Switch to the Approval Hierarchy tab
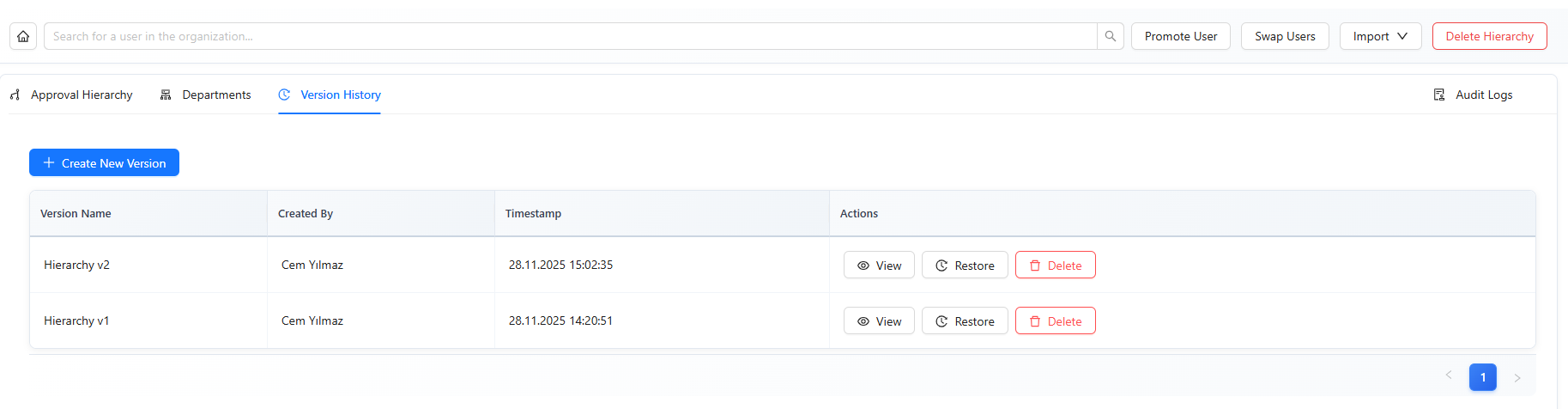Screen dimensions: 1568x409 point(82,95)
